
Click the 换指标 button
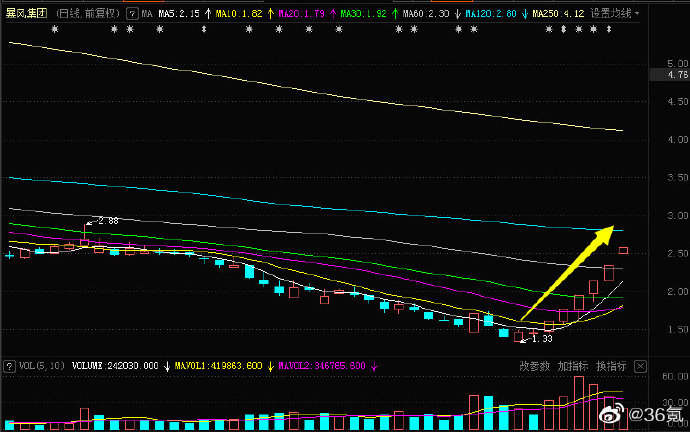coord(611,366)
